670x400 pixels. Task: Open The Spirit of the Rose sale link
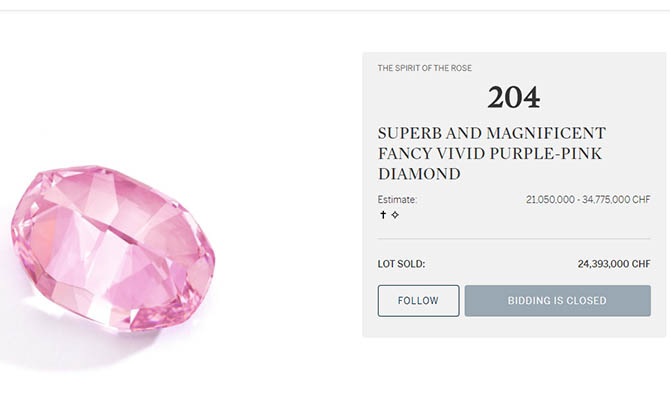425,68
